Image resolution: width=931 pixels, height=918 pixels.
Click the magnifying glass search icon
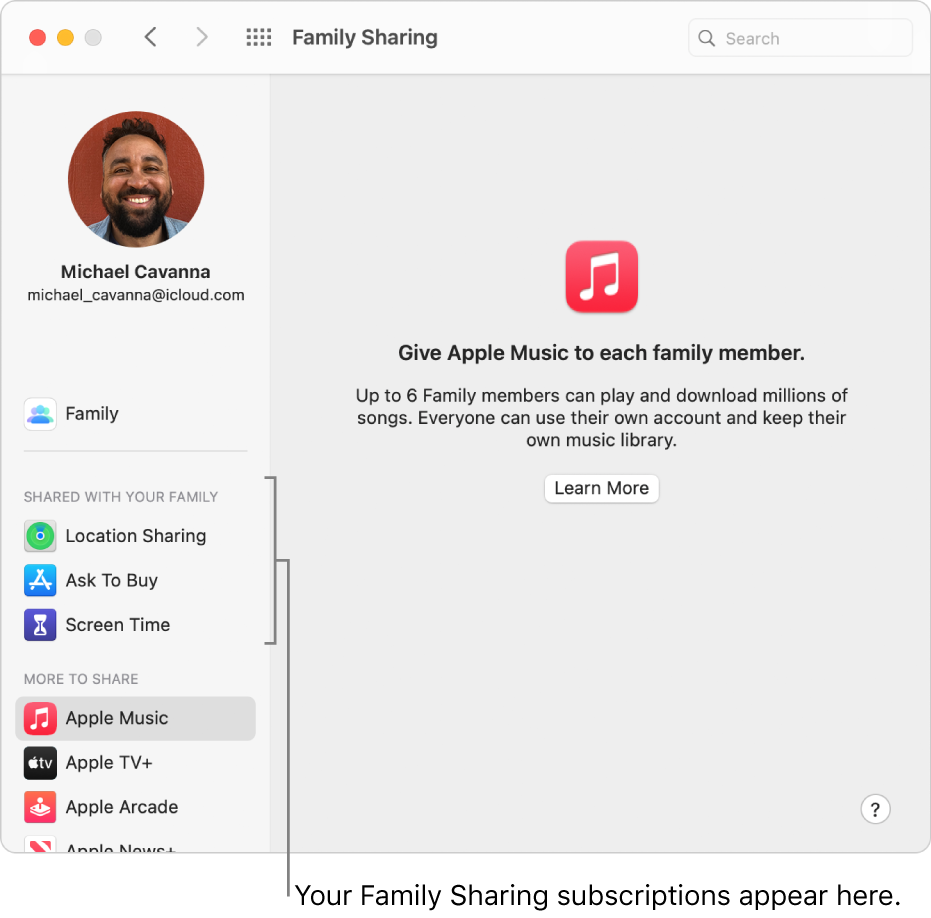coord(706,39)
